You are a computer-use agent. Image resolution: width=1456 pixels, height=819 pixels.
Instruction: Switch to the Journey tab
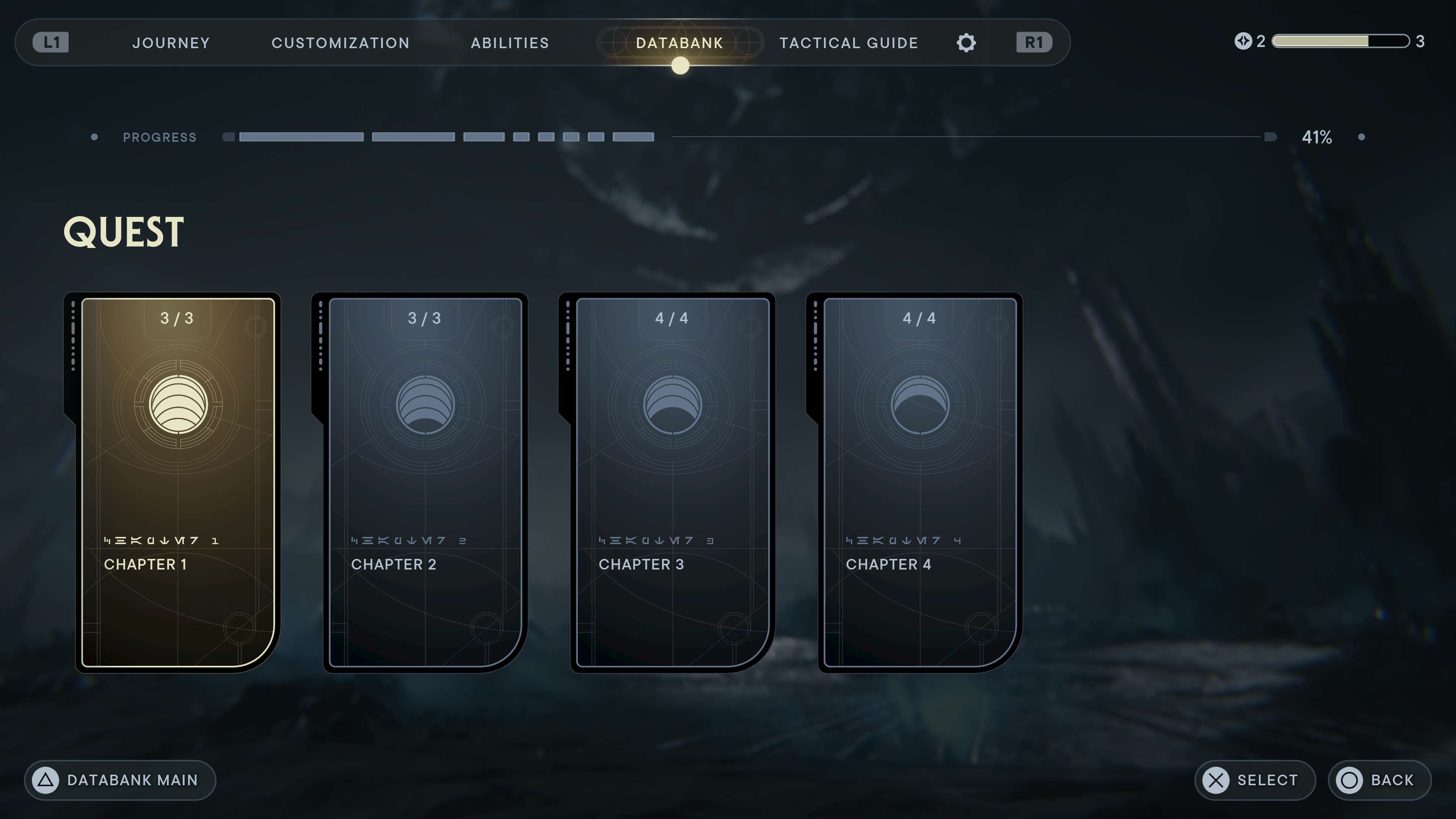point(171,43)
